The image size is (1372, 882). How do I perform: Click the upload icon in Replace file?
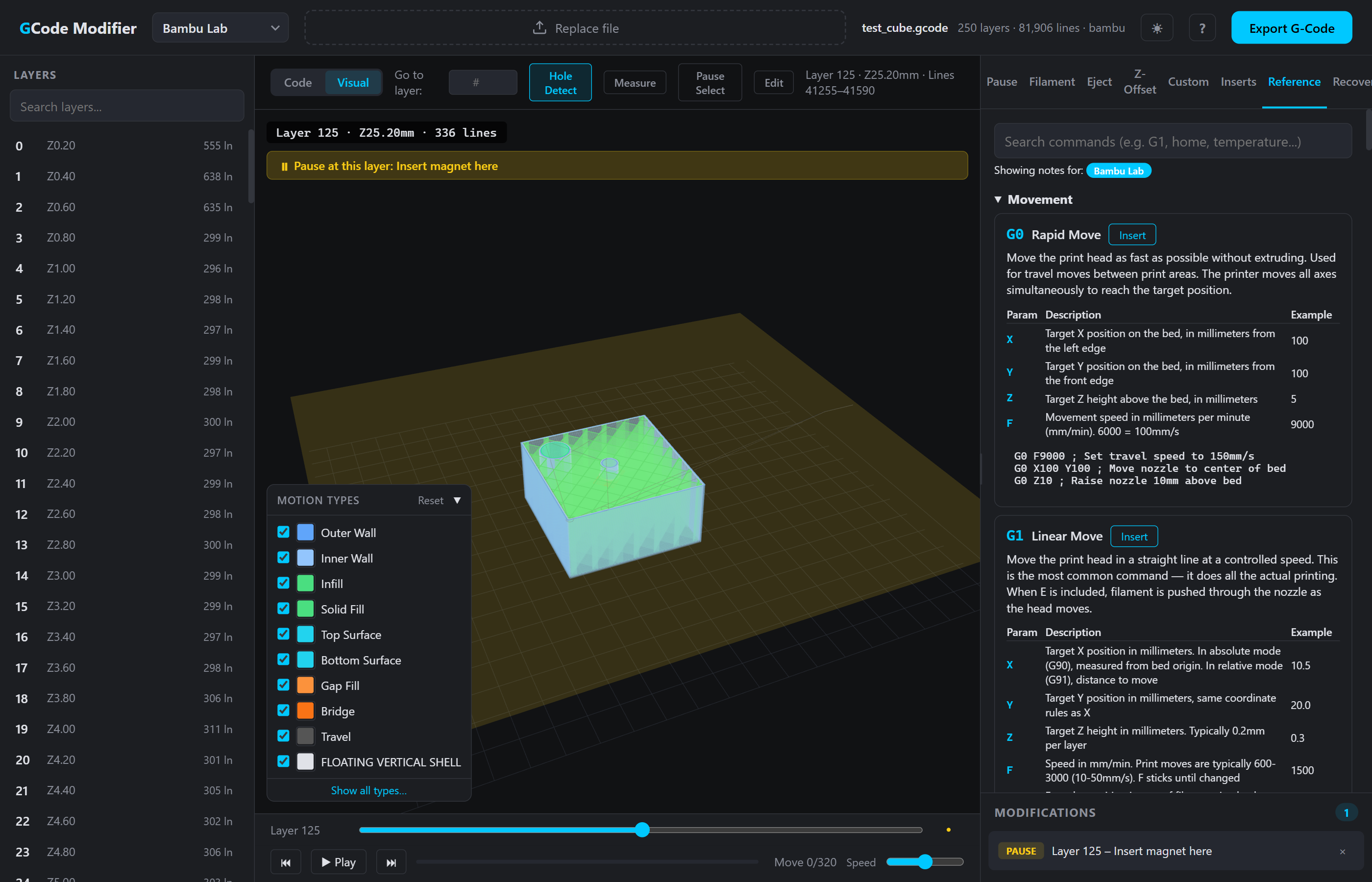539,27
